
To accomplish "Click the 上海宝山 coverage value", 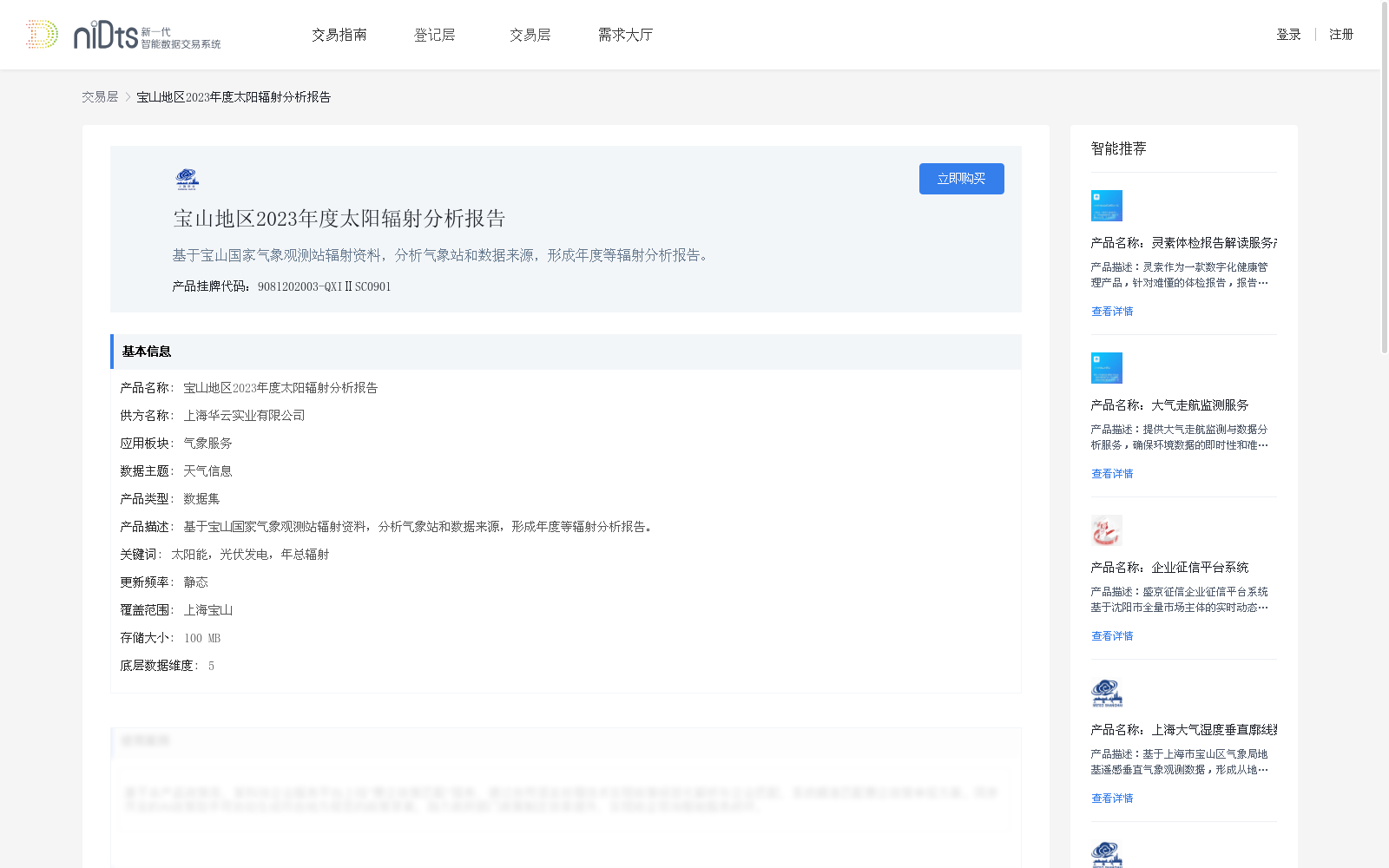I will pyautogui.click(x=207, y=610).
